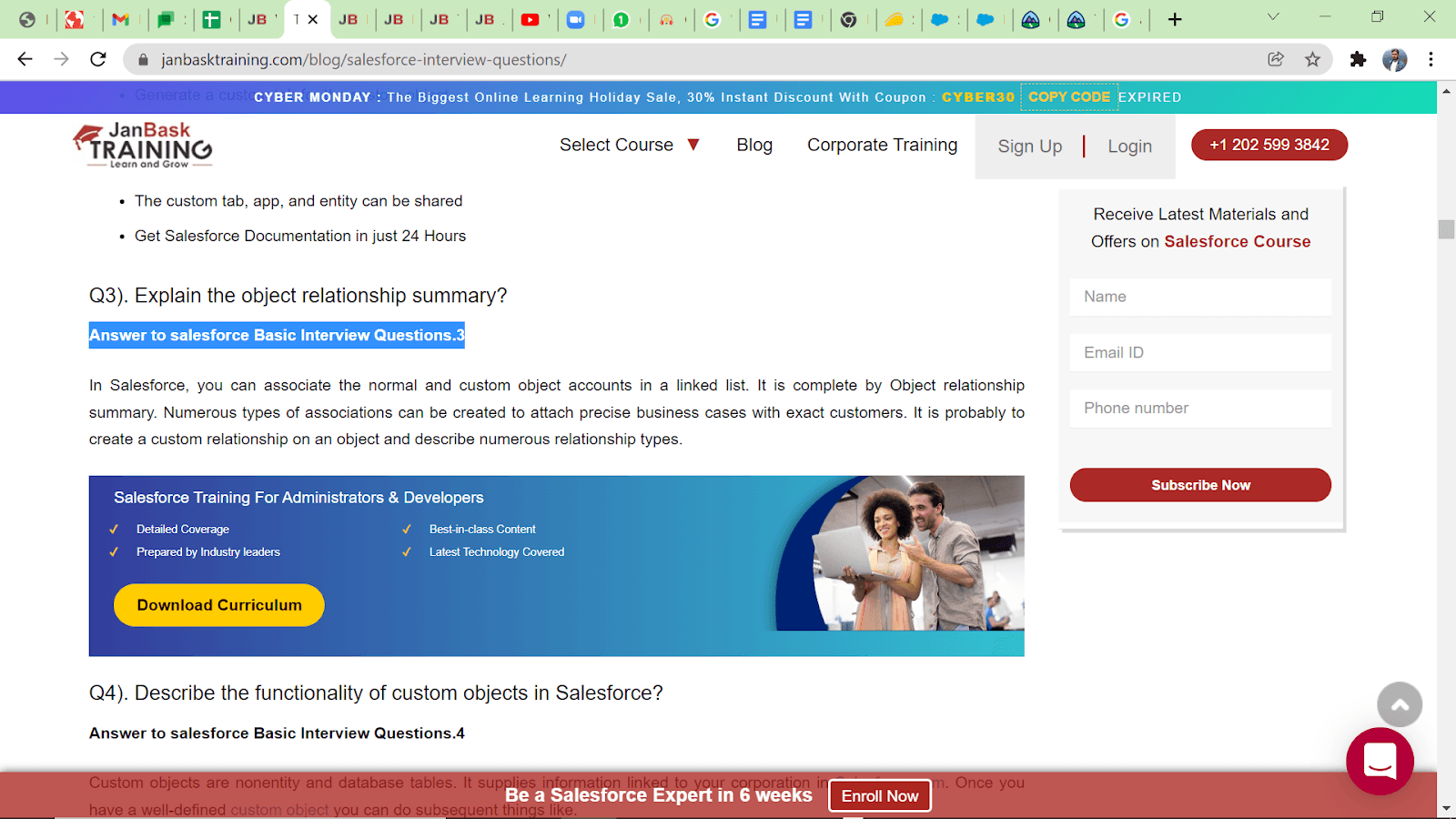Image resolution: width=1456 pixels, height=819 pixels.
Task: Show the tab search dropdown chevron
Action: 1273,16
